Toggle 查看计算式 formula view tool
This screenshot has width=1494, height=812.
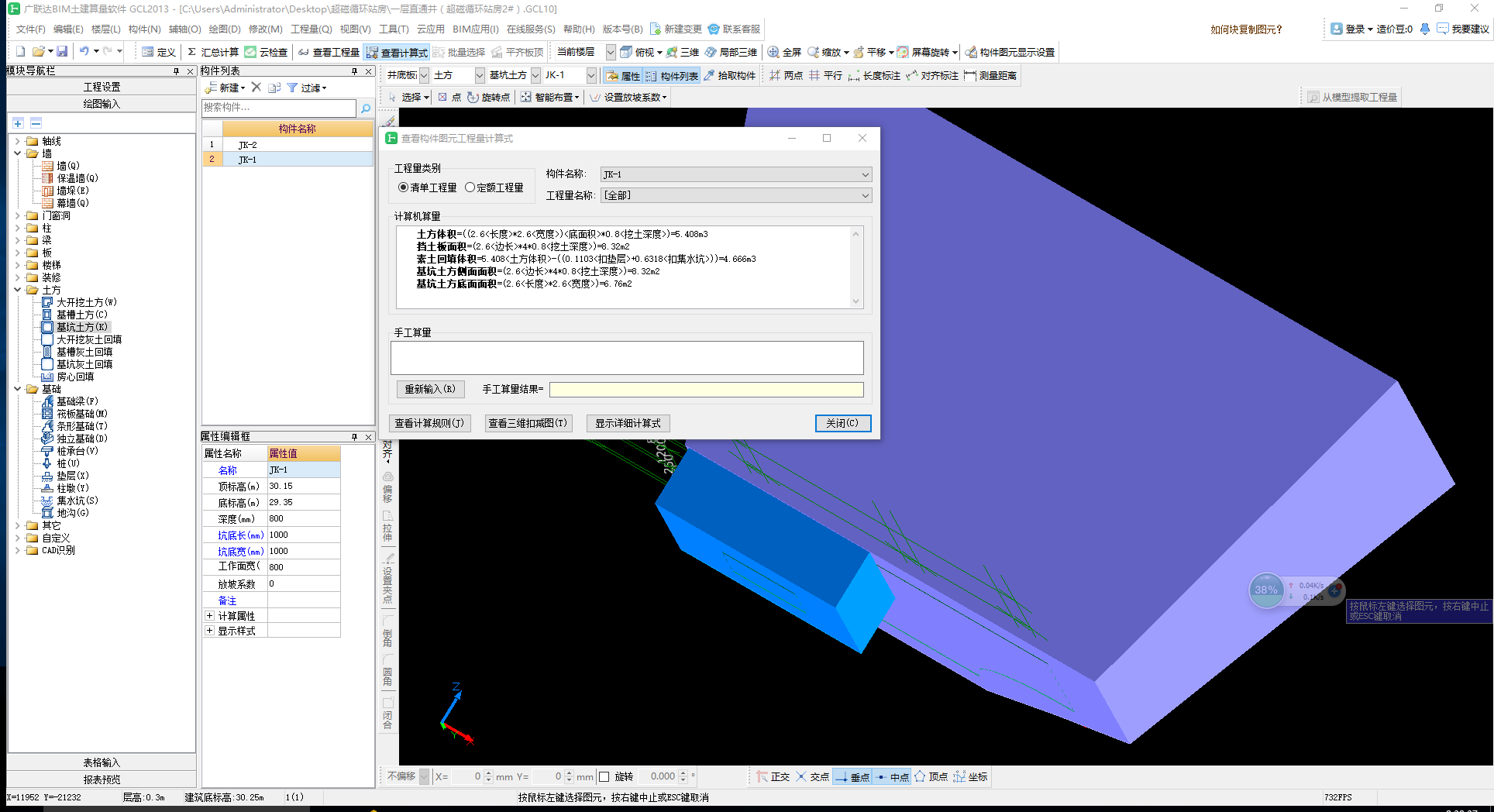click(397, 52)
